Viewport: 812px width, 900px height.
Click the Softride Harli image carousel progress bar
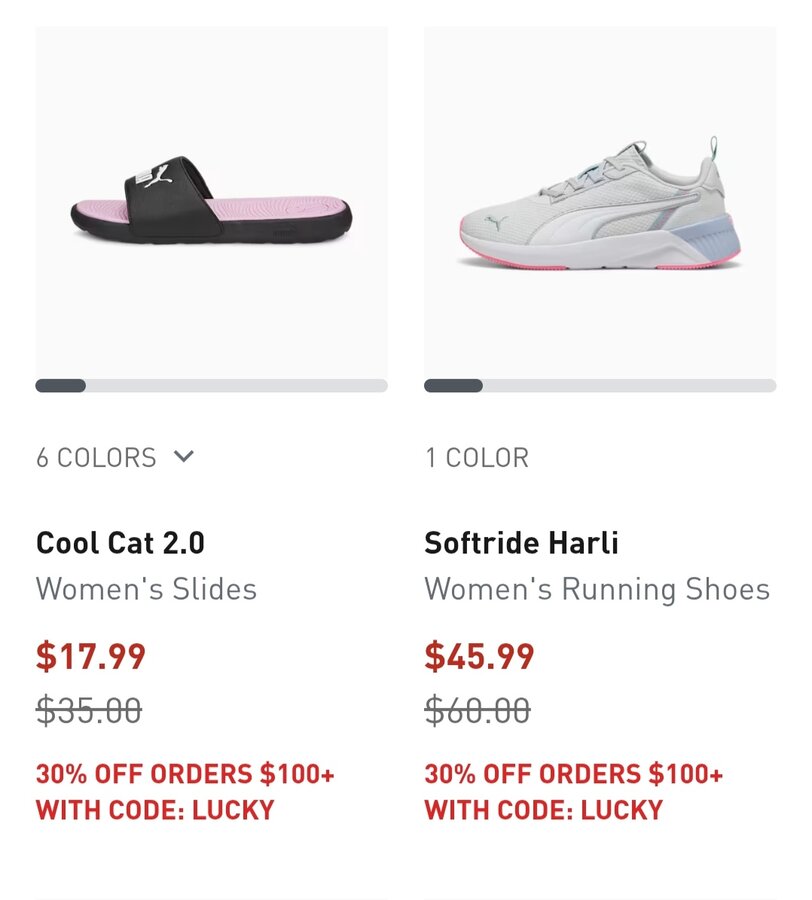point(600,386)
